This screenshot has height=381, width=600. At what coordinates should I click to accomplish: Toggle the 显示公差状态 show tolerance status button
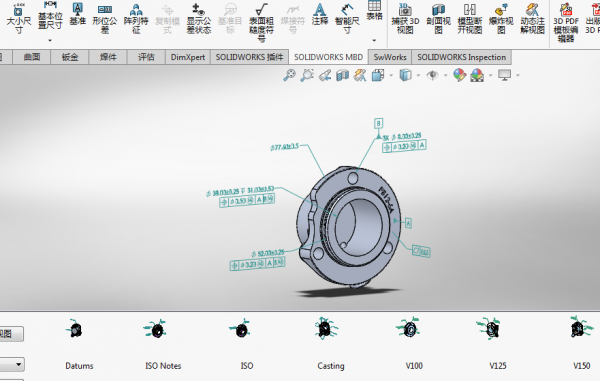point(199,18)
